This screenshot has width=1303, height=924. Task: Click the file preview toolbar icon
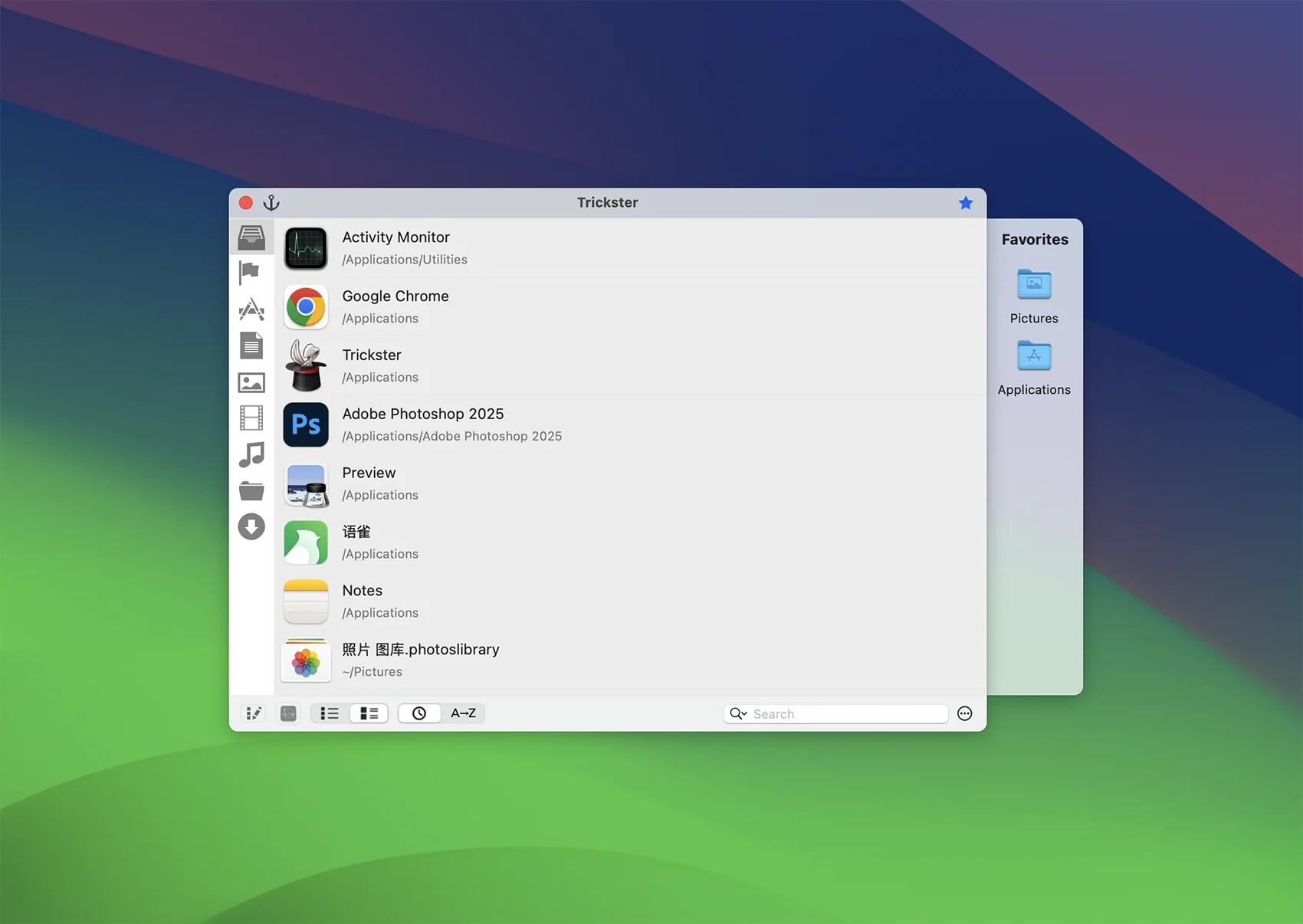[288, 713]
